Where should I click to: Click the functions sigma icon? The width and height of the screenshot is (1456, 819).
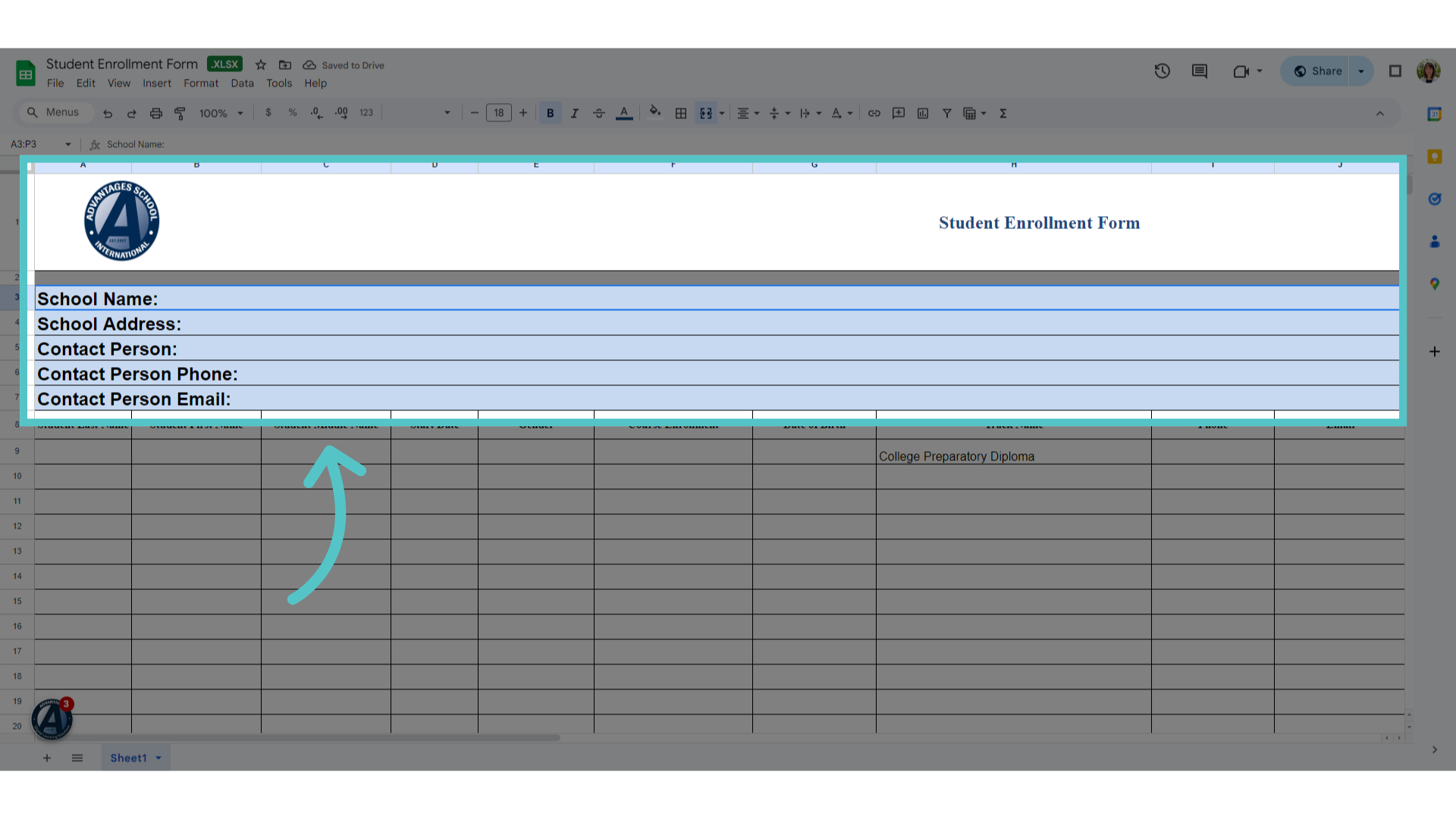(1003, 113)
